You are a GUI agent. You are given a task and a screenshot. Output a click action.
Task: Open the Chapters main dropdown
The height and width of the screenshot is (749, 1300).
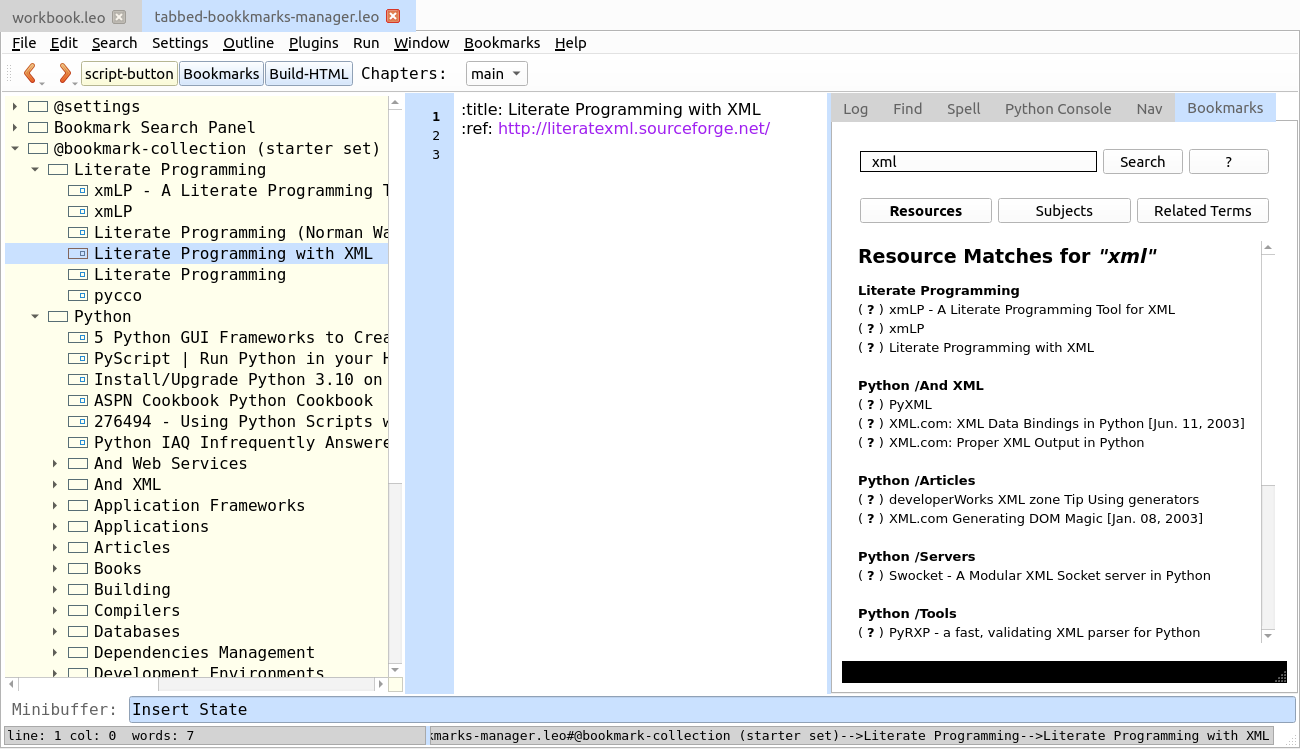tap(496, 73)
